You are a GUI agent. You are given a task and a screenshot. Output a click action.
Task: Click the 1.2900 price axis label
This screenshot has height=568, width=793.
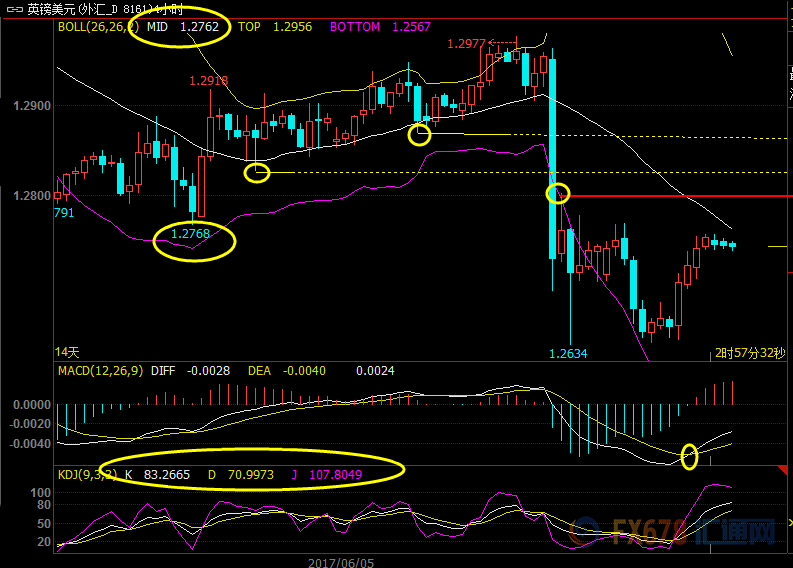(x=32, y=106)
